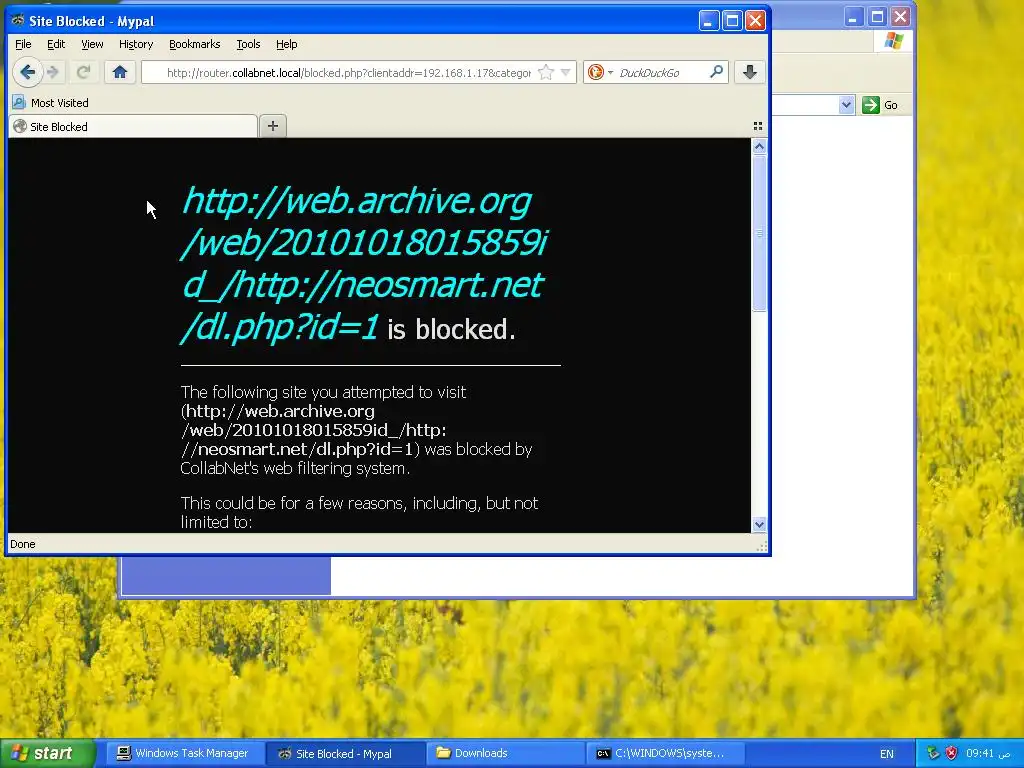Open the downloads arrow button
Viewport: 1024px width, 768px height.
click(750, 72)
